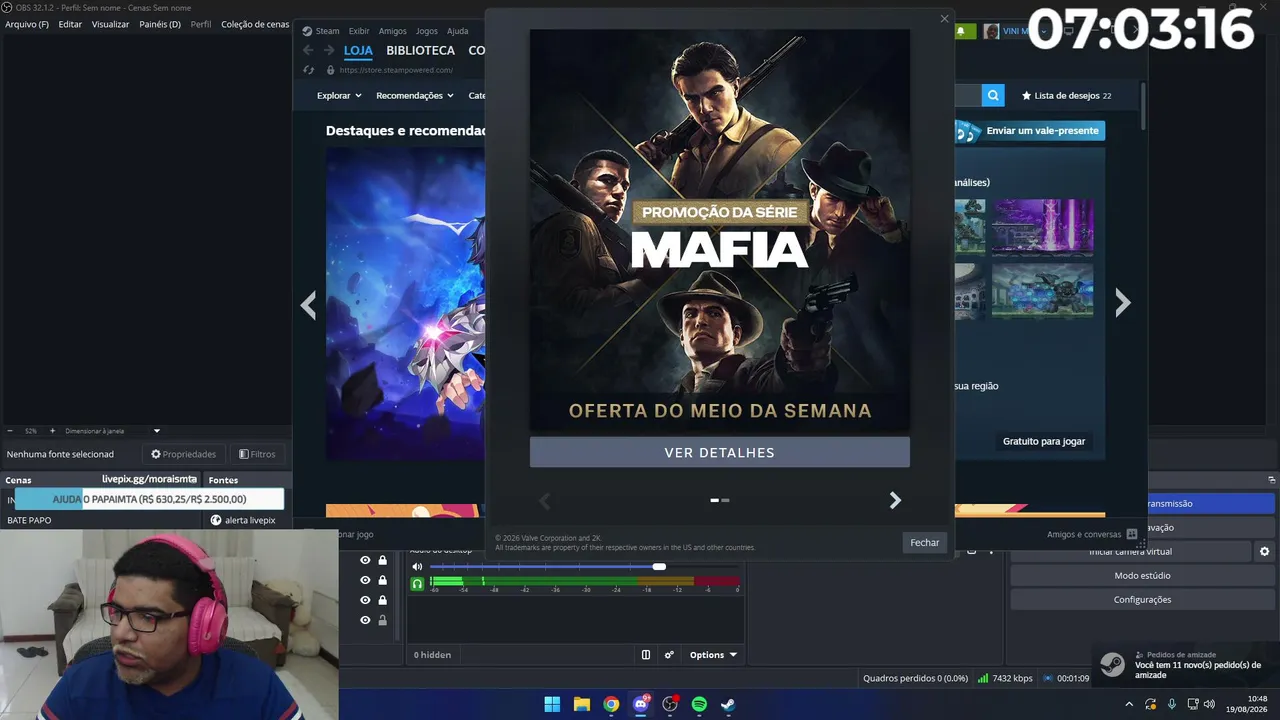Viewport: 1280px width, 720px height.
Task: Open Visualizar menu in OBS
Action: pos(110,24)
